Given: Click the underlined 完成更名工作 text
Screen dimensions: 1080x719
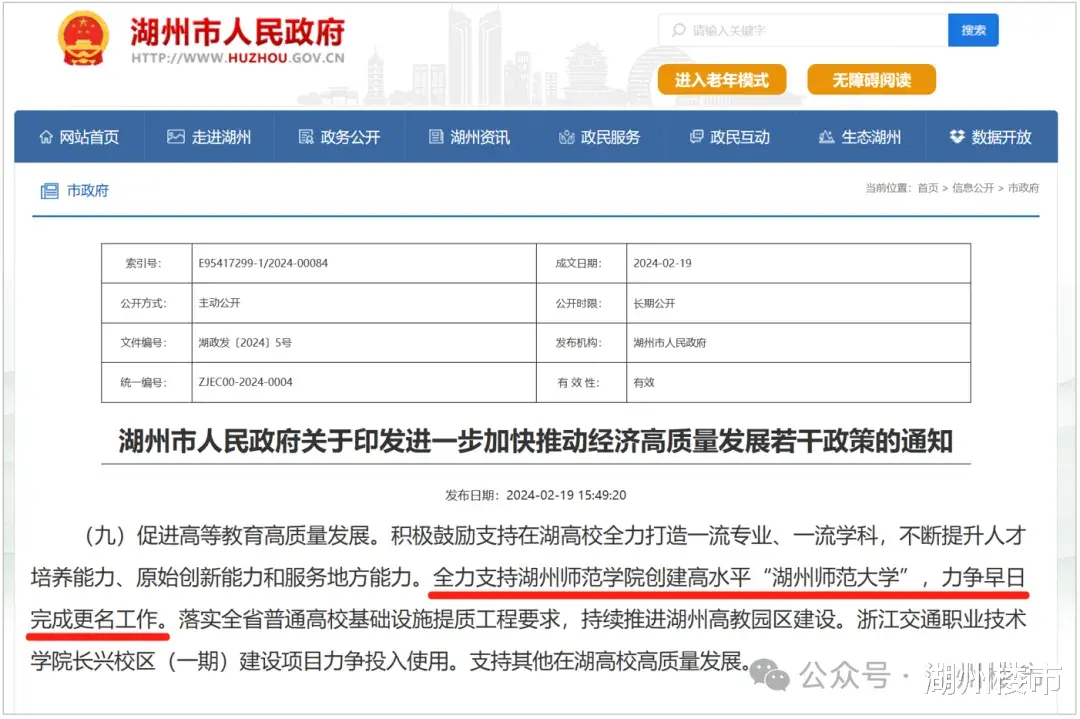Looking at the screenshot, I should [98, 619].
